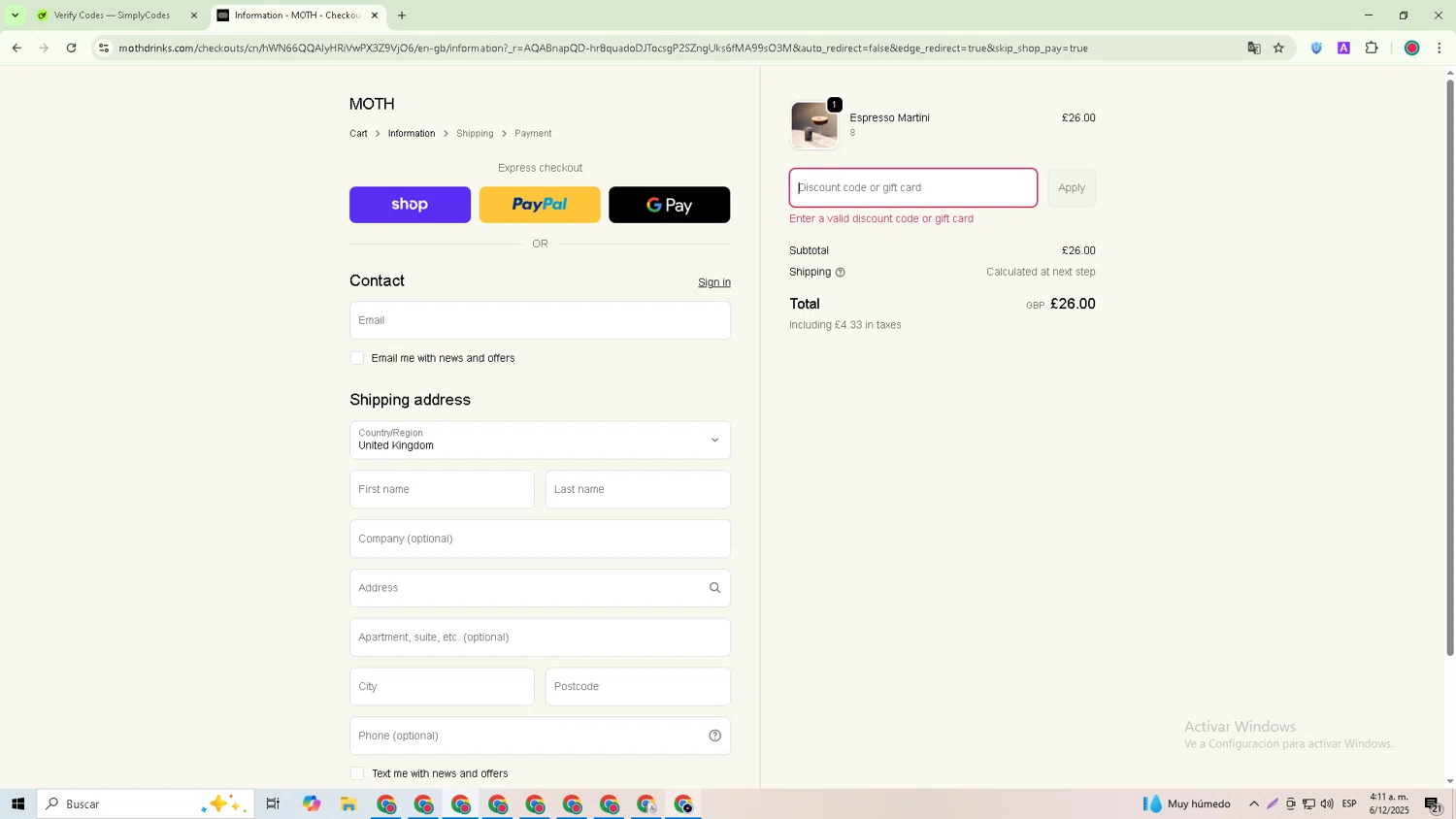Tick Text me with news and offers
1456x819 pixels.
(x=357, y=773)
